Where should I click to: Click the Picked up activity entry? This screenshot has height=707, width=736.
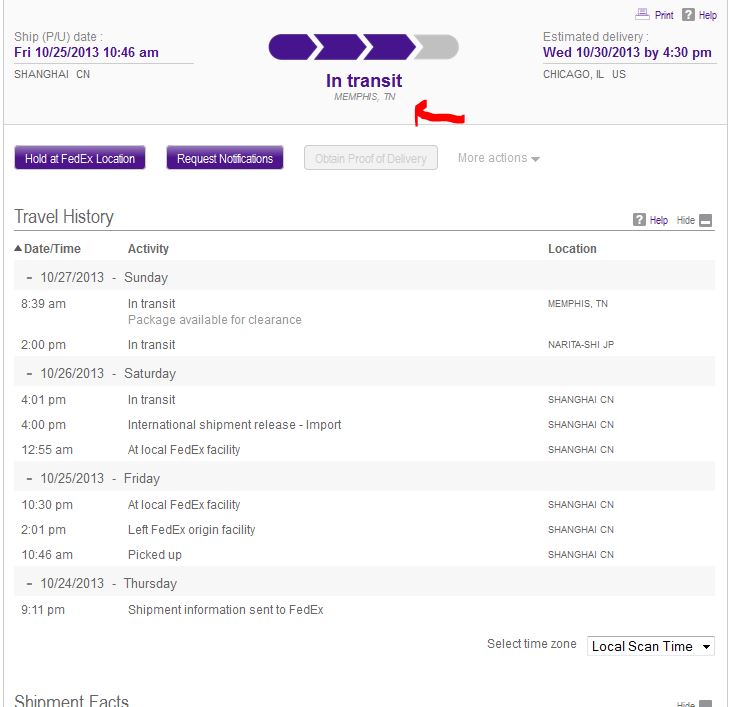pos(154,554)
